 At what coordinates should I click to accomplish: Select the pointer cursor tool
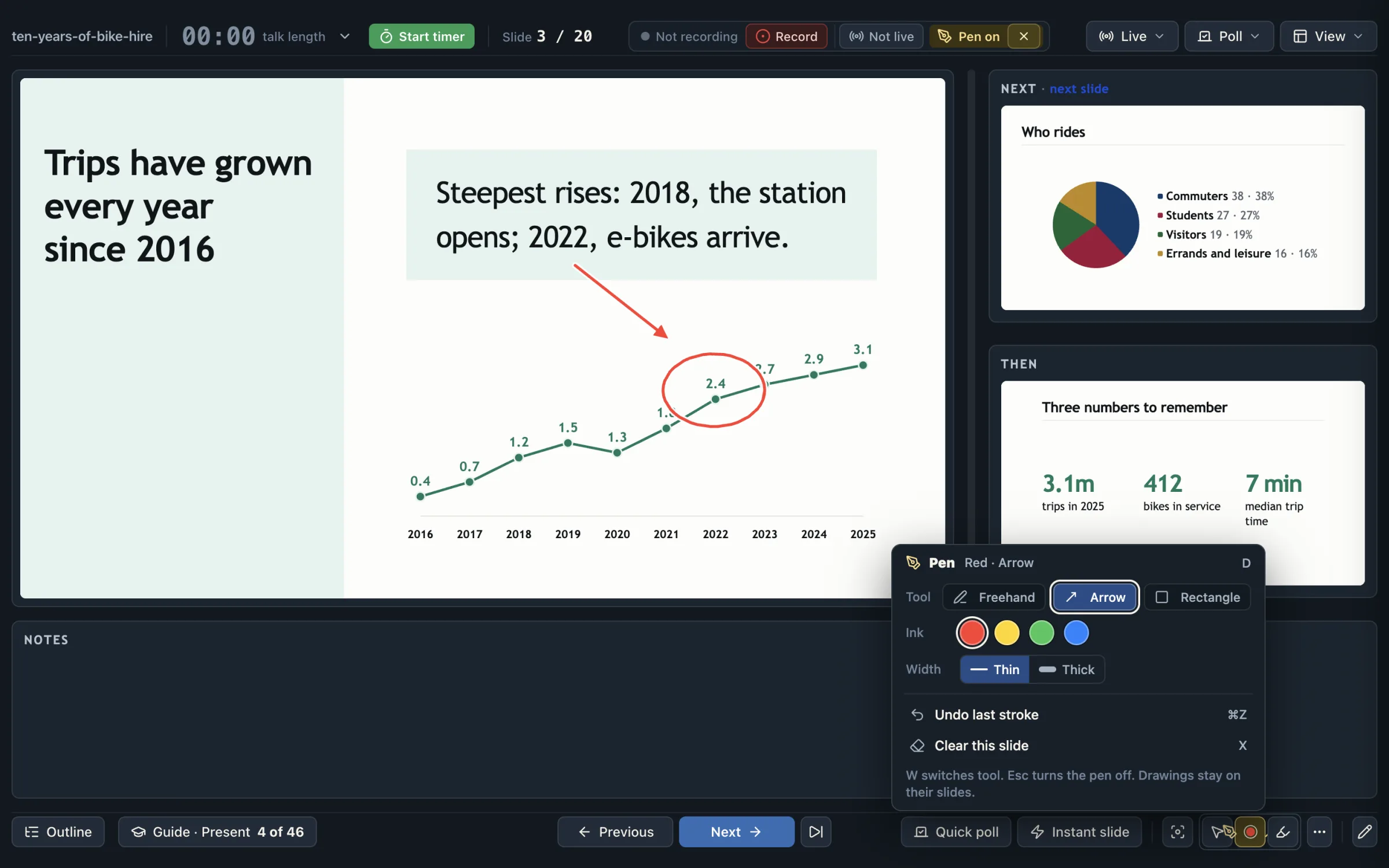tap(1217, 832)
